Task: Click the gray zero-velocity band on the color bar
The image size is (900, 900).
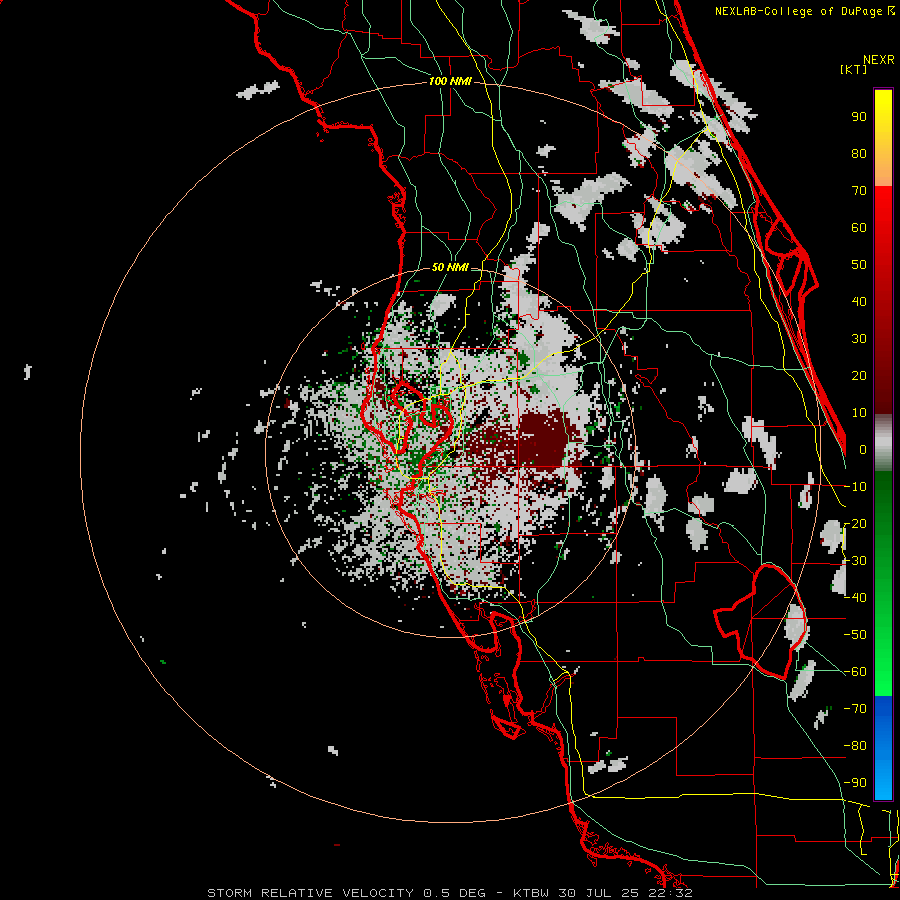Action: (x=883, y=443)
